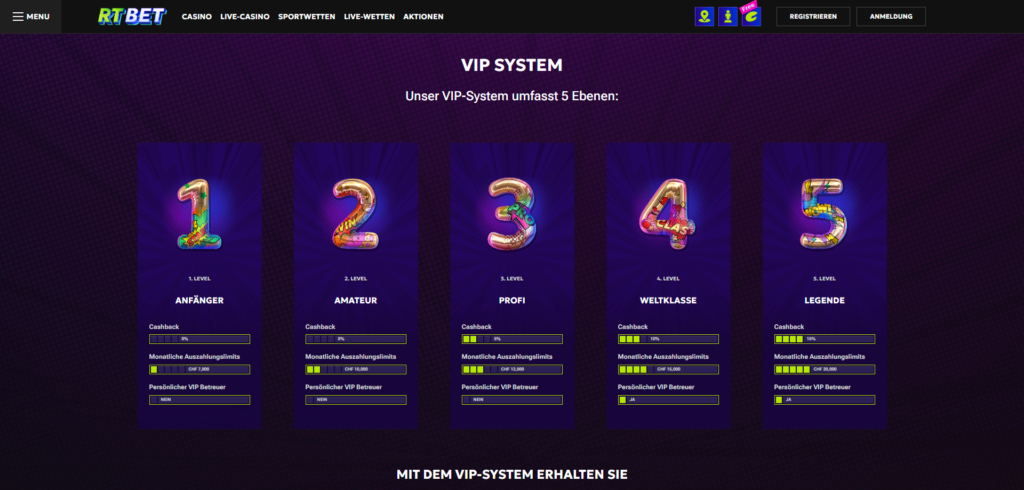Viewport: 1024px width, 490px height.
Task: Click Anfänger monthly payout limit bar
Action: [x=200, y=369]
